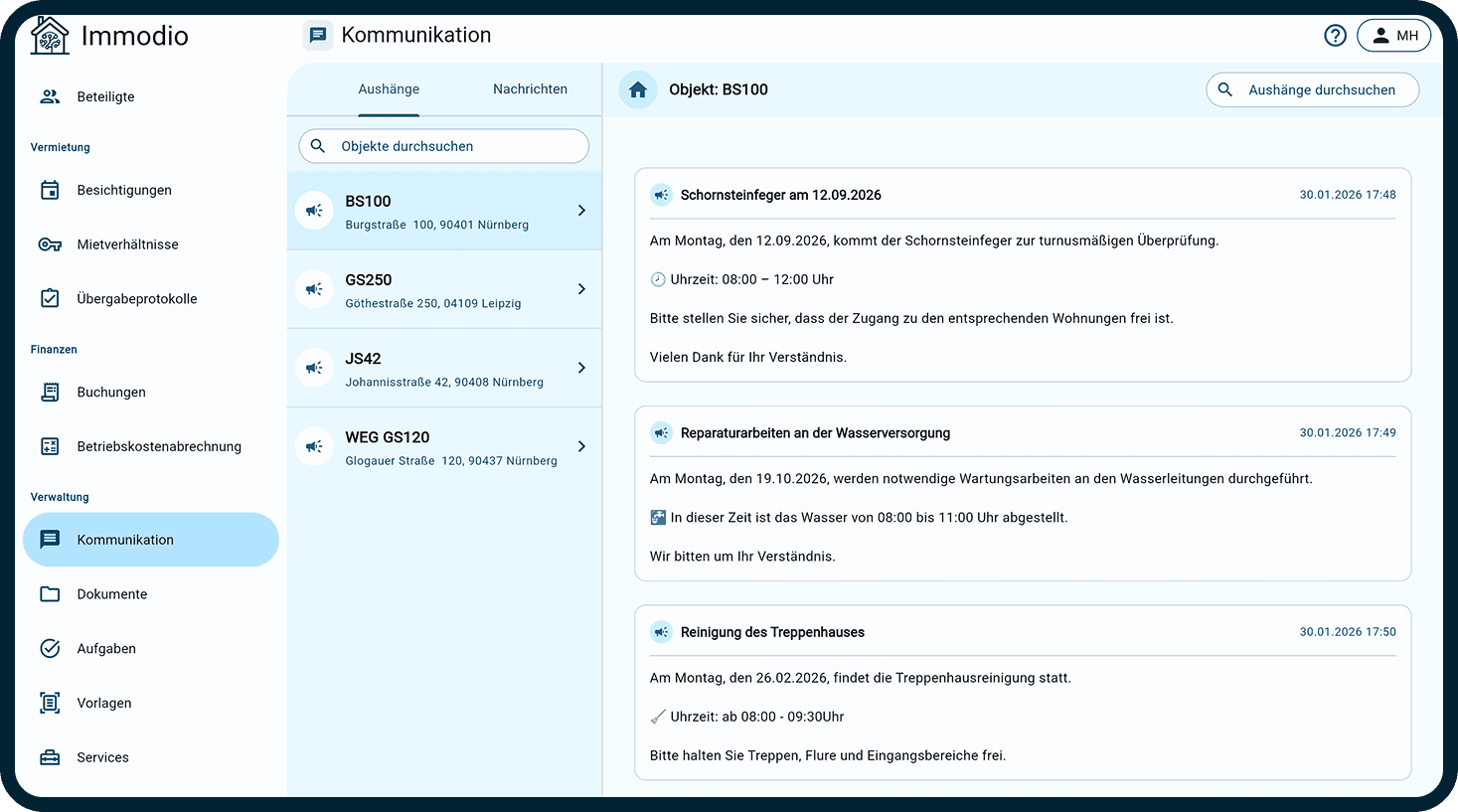
Task: Click the magnifier icon in Aushänge durchsuchen
Action: [1225, 89]
